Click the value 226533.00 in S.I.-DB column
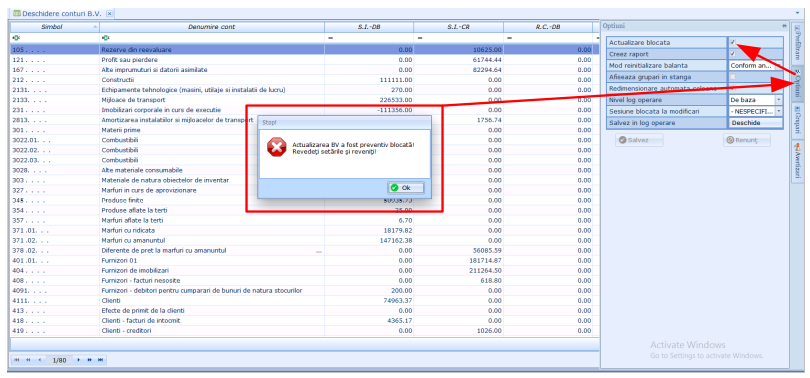Viewport: 810px width, 378px height. click(396, 100)
